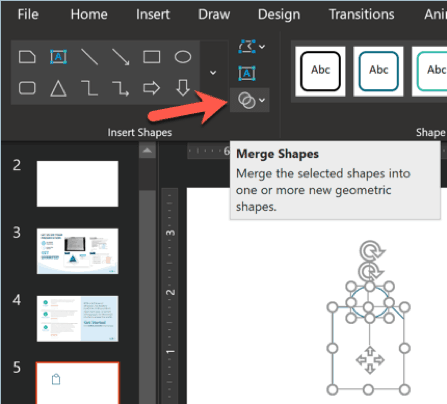Click the slide panel scroll up arrow
Viewport: 447px width, 404px height.
[147, 151]
